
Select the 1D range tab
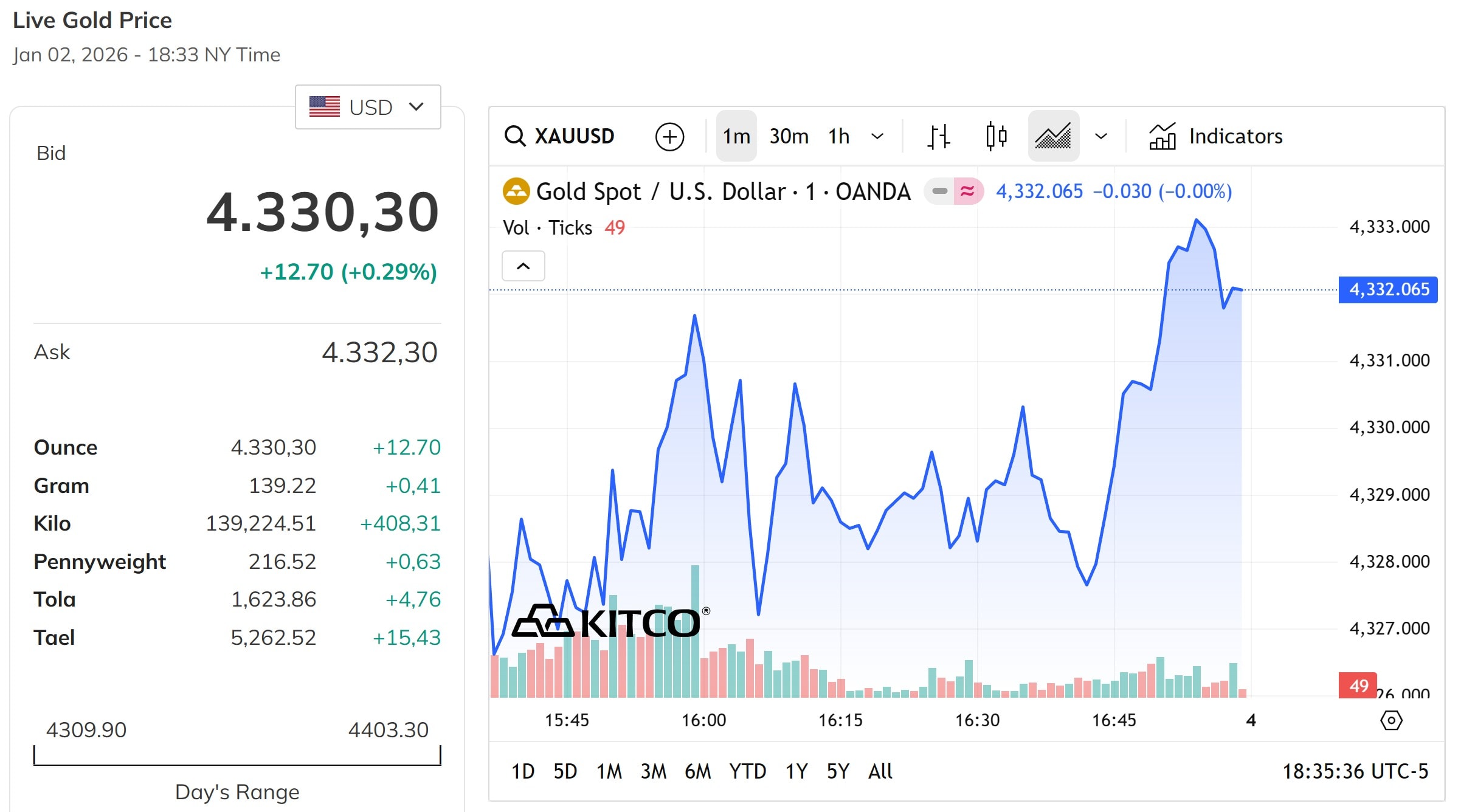[x=523, y=771]
